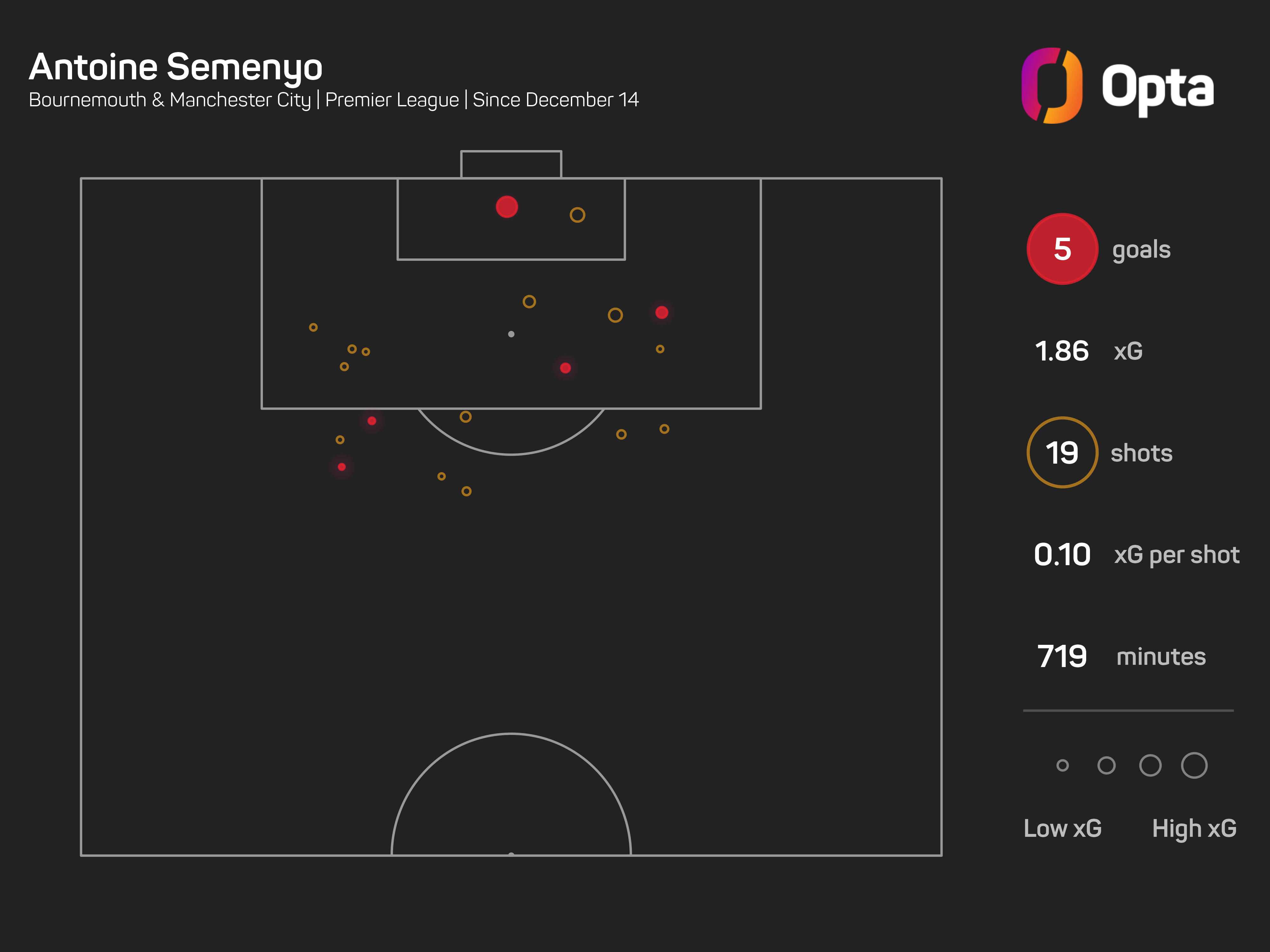Select the smallest xG legend circle

click(1062, 765)
